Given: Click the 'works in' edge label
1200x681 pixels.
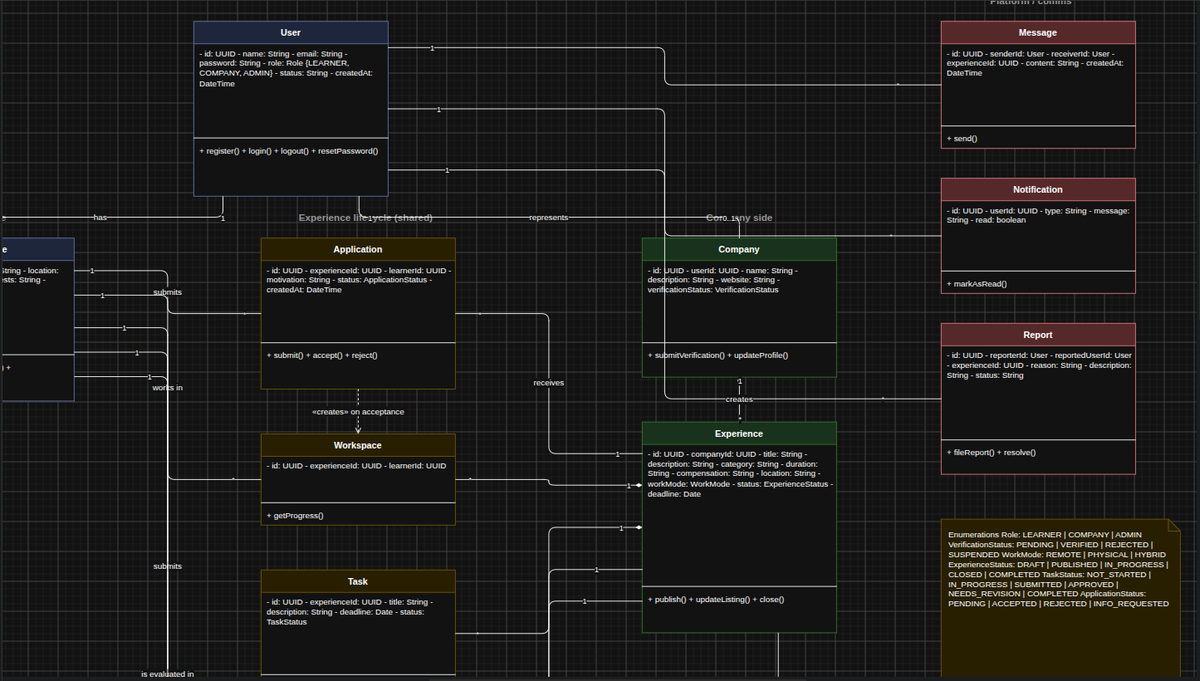Looking at the screenshot, I should pos(167,387).
